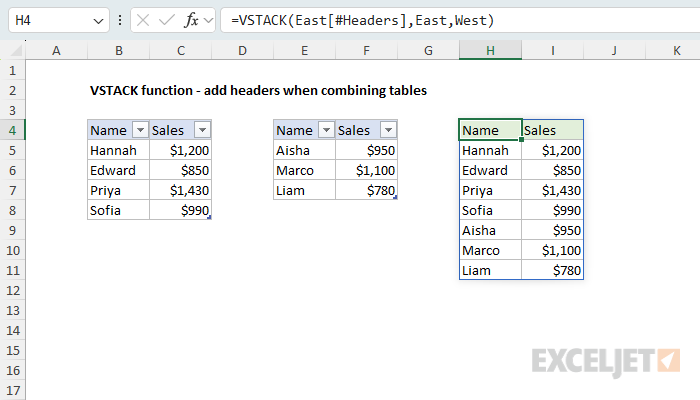This screenshot has height=400, width=700.
Task: Click the Select All corner triangle
Action: pyautogui.click(x=16, y=50)
